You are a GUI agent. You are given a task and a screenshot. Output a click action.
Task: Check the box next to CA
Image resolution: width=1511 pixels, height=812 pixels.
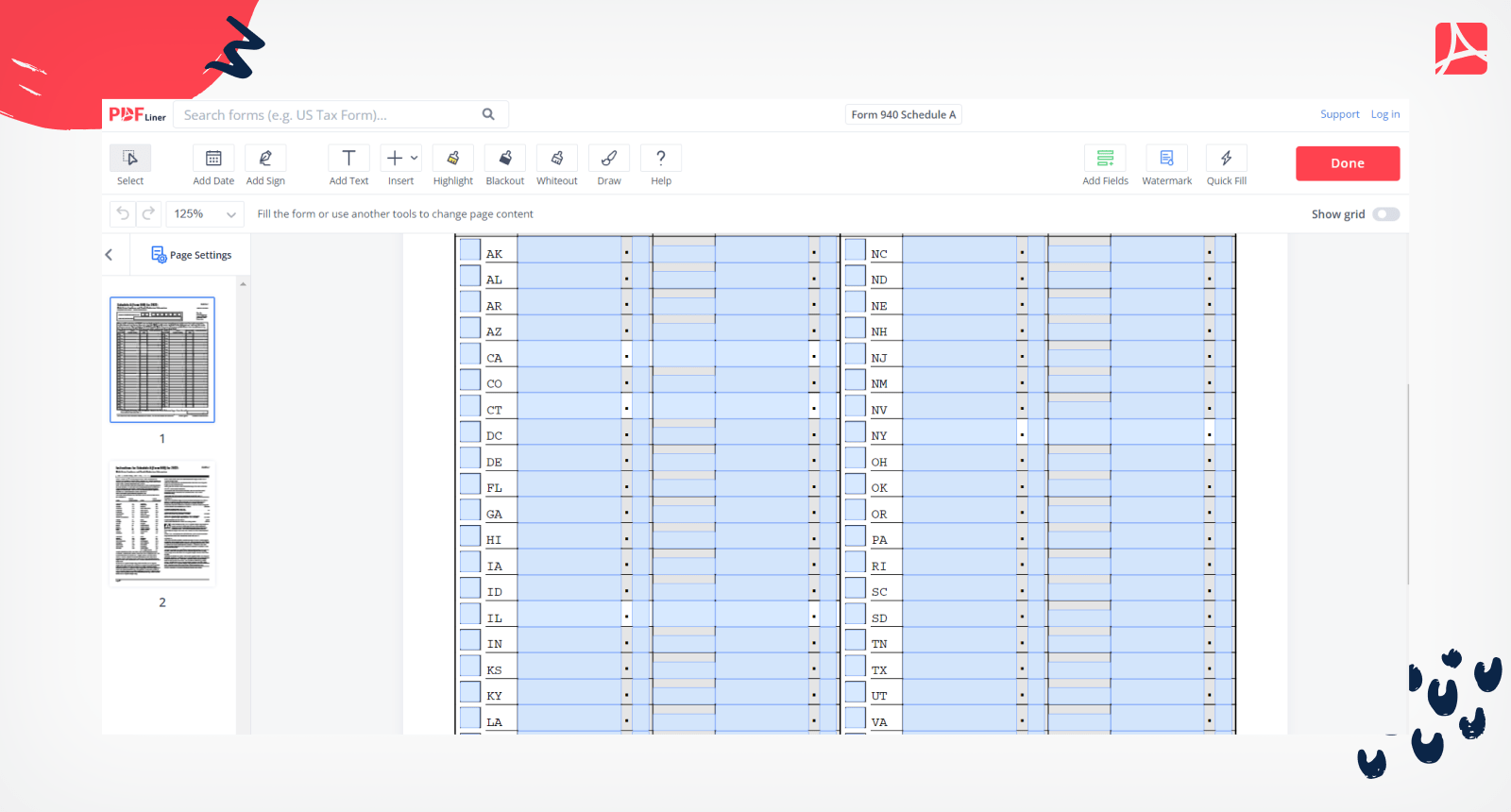click(470, 355)
